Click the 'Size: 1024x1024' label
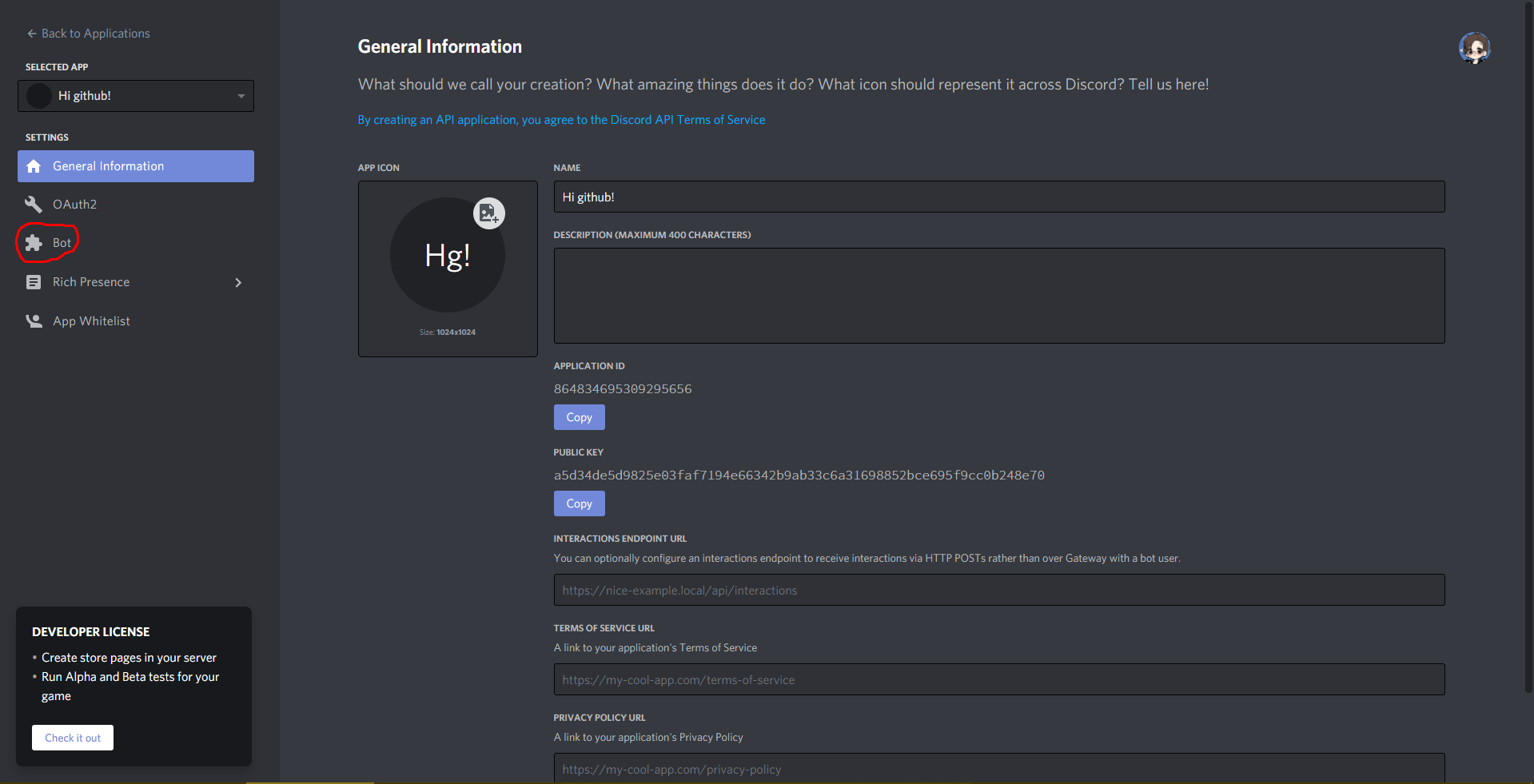The width and height of the screenshot is (1534, 784). 448,332
